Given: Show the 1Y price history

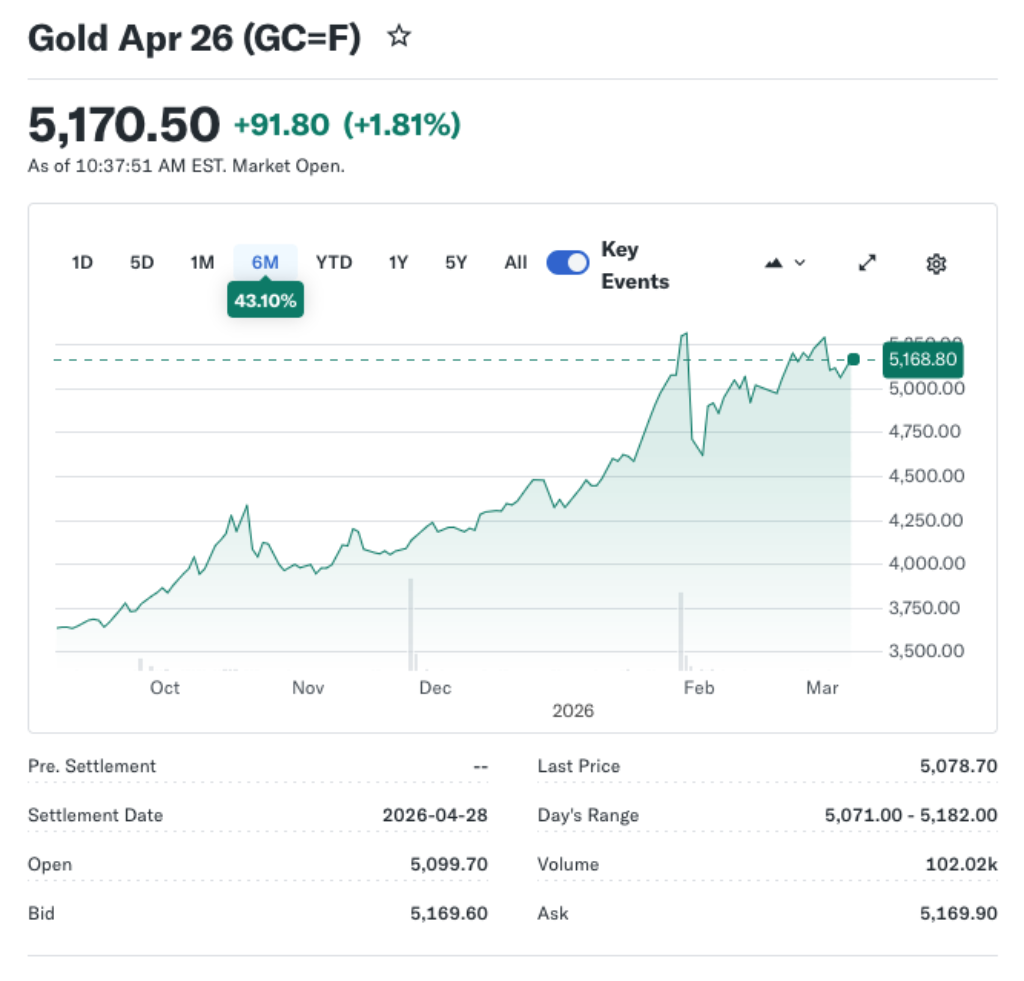Looking at the screenshot, I should (x=398, y=263).
